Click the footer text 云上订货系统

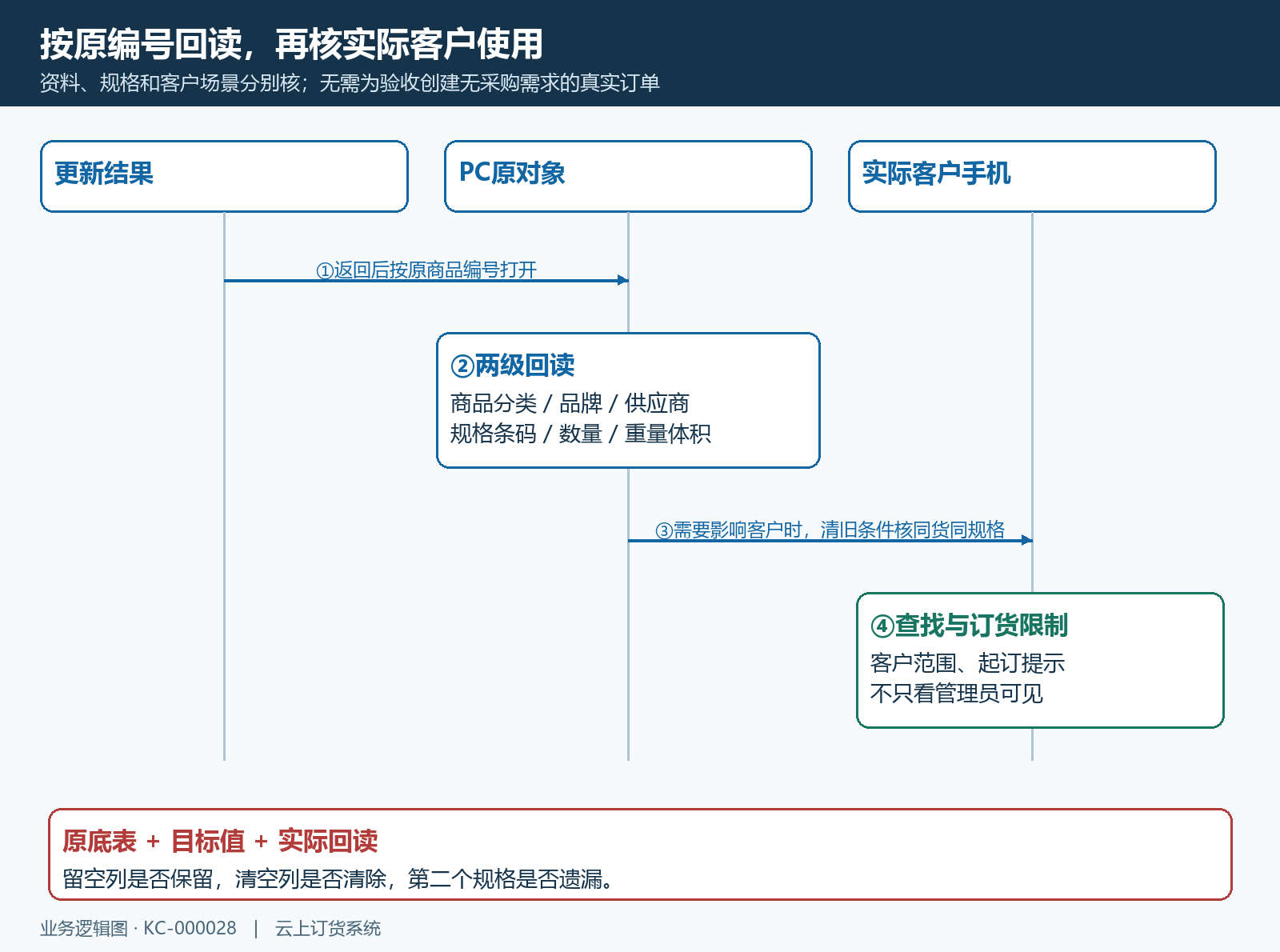tap(328, 929)
